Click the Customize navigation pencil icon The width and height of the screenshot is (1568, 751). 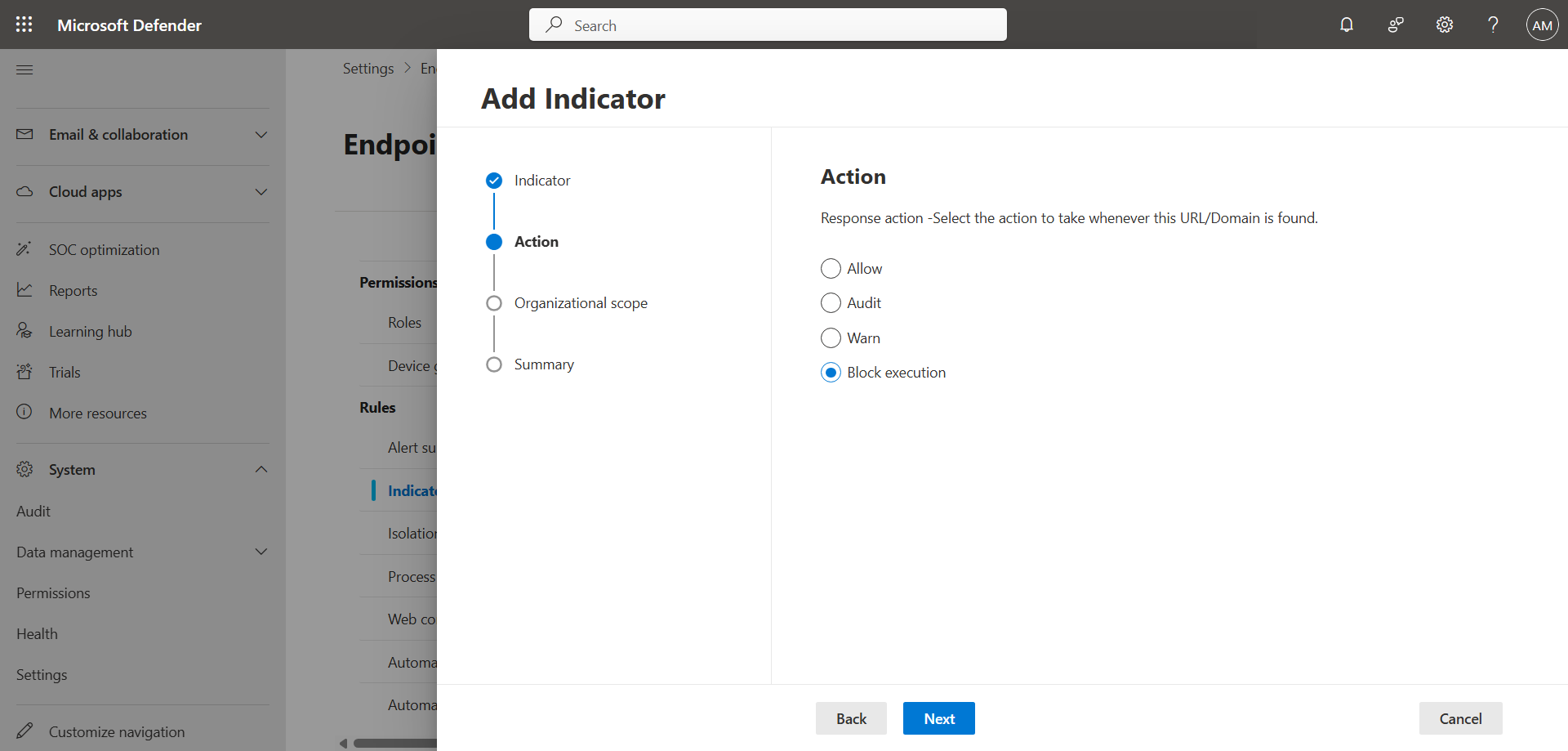click(x=24, y=731)
